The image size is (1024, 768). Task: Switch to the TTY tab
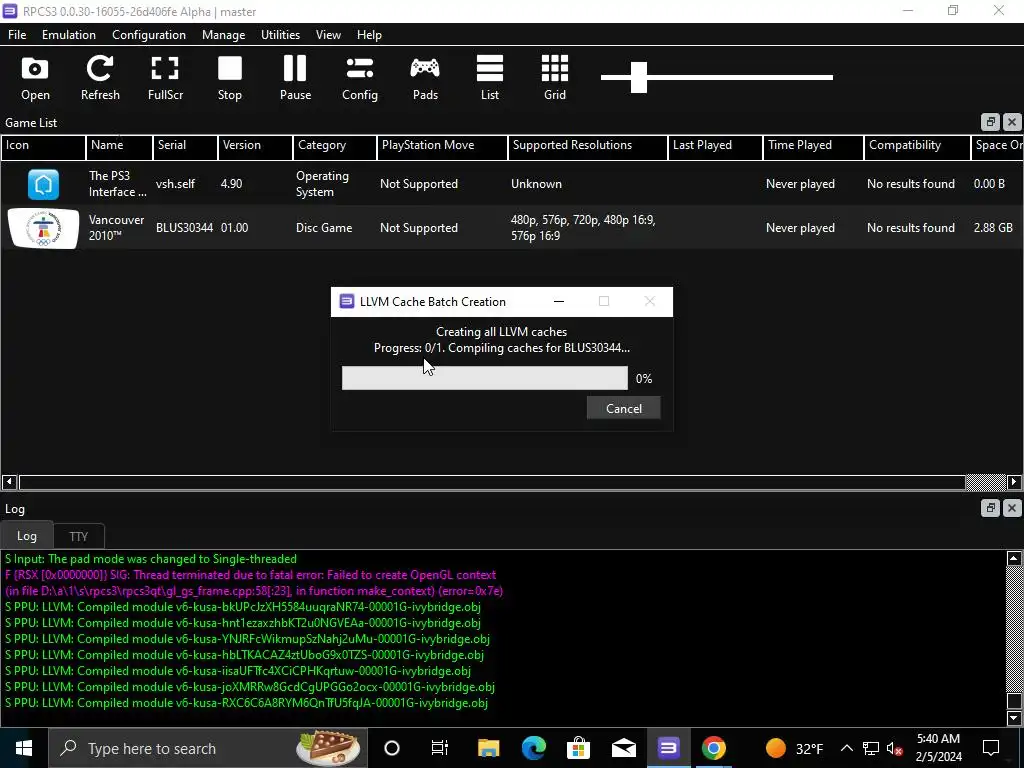tap(78, 536)
